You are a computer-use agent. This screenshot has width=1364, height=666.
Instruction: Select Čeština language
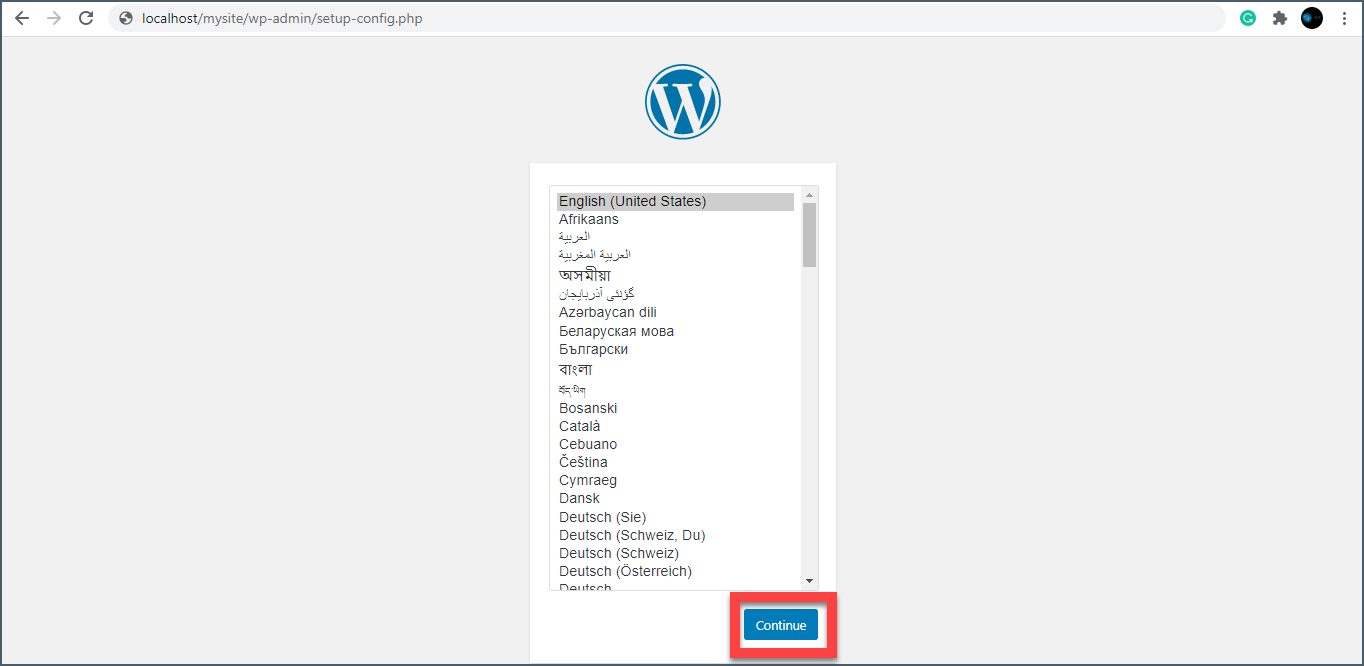click(x=675, y=462)
